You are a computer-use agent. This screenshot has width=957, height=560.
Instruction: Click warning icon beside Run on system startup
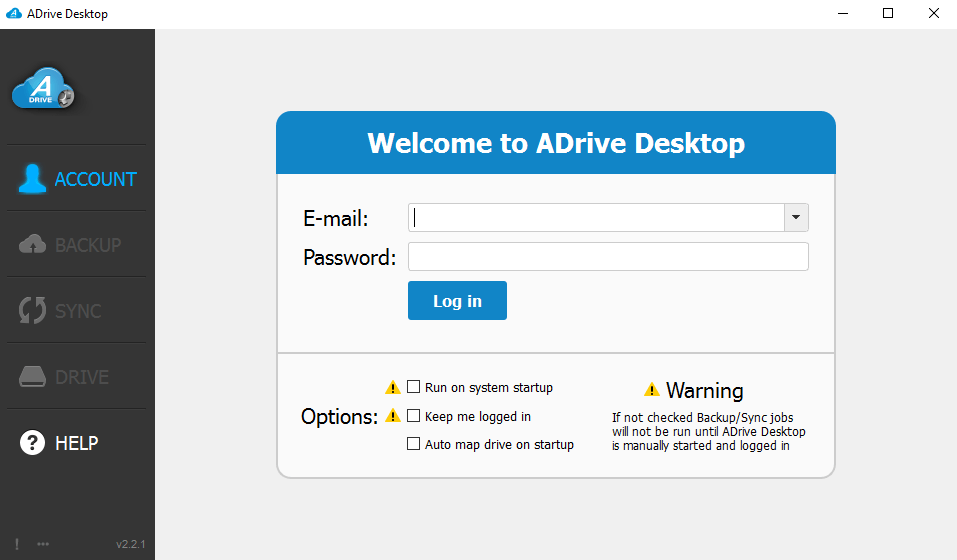pyautogui.click(x=393, y=387)
